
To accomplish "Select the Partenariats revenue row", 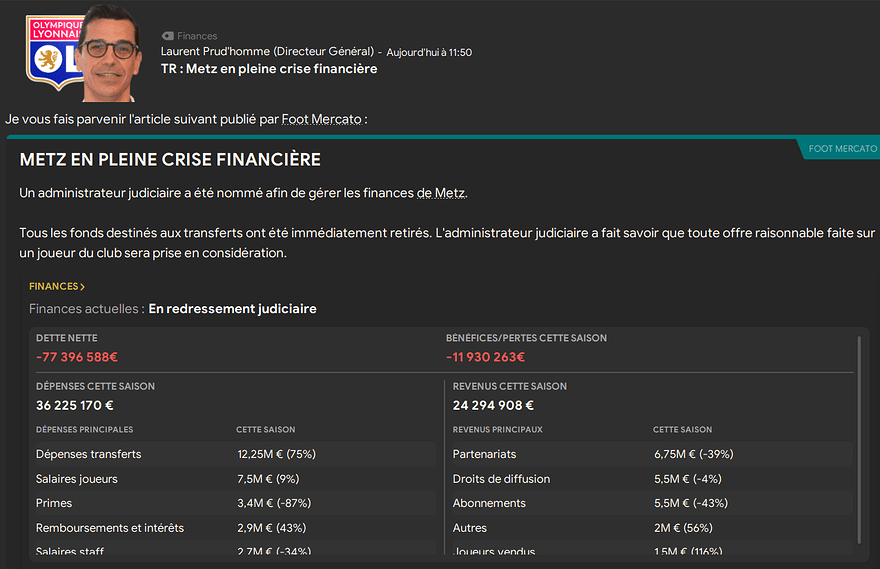I will coord(652,454).
